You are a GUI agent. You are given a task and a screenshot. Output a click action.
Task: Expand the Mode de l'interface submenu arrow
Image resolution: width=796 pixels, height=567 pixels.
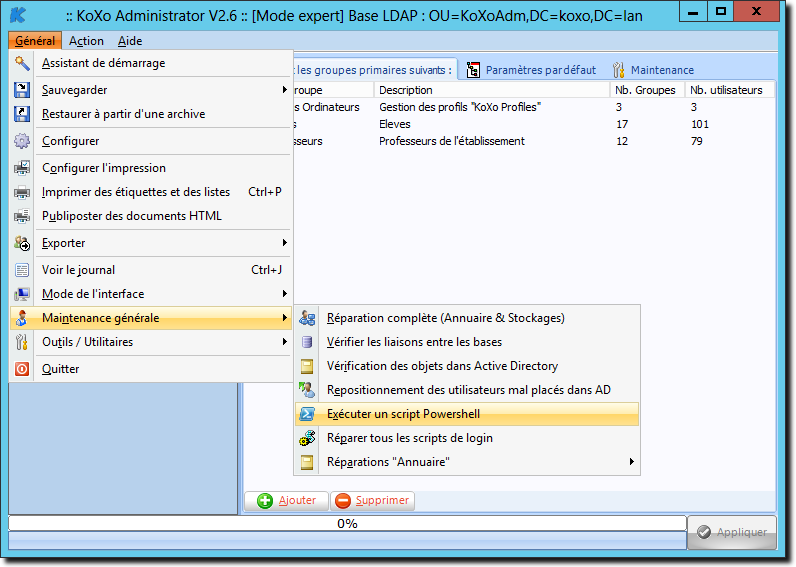coord(284,293)
